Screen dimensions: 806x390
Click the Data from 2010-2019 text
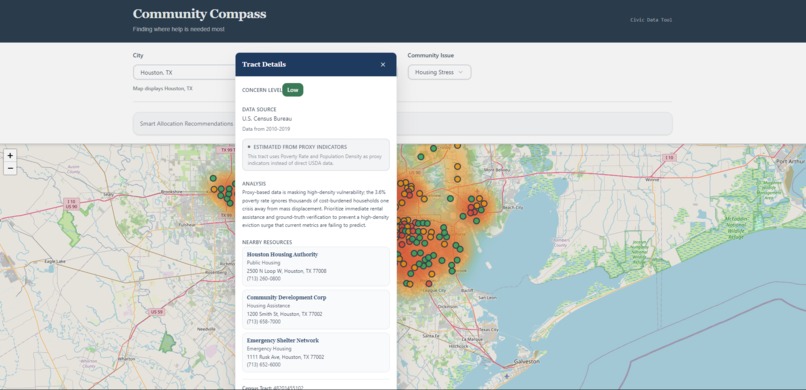(x=266, y=129)
